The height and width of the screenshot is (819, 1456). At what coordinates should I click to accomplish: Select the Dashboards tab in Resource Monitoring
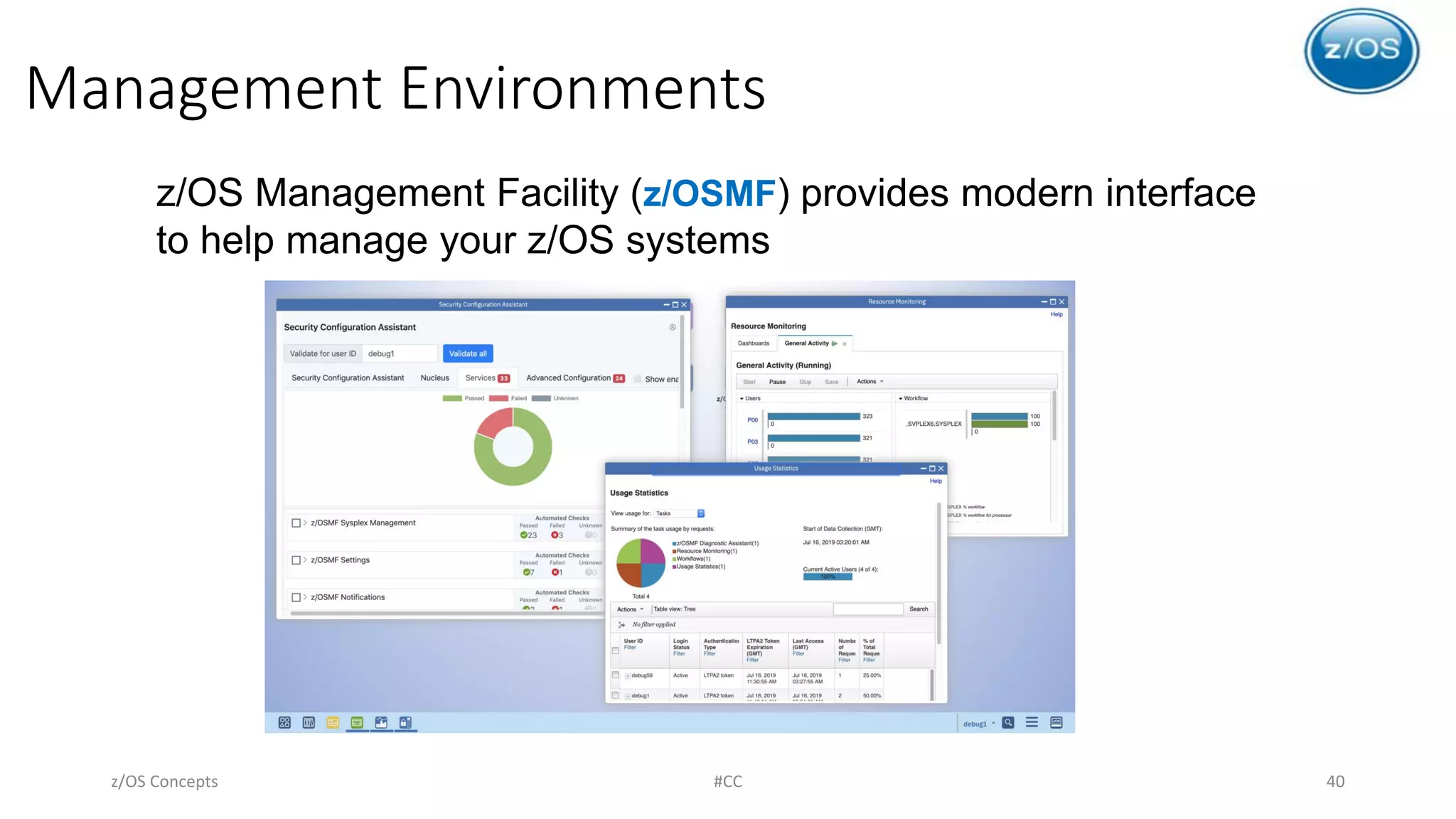754,343
